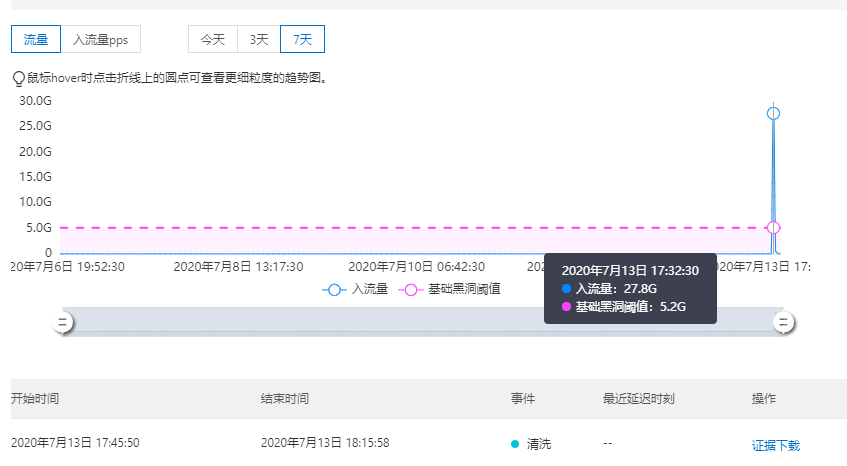Click the 事件 column header
Image resolution: width=847 pixels, height=466 pixels.
point(523,399)
